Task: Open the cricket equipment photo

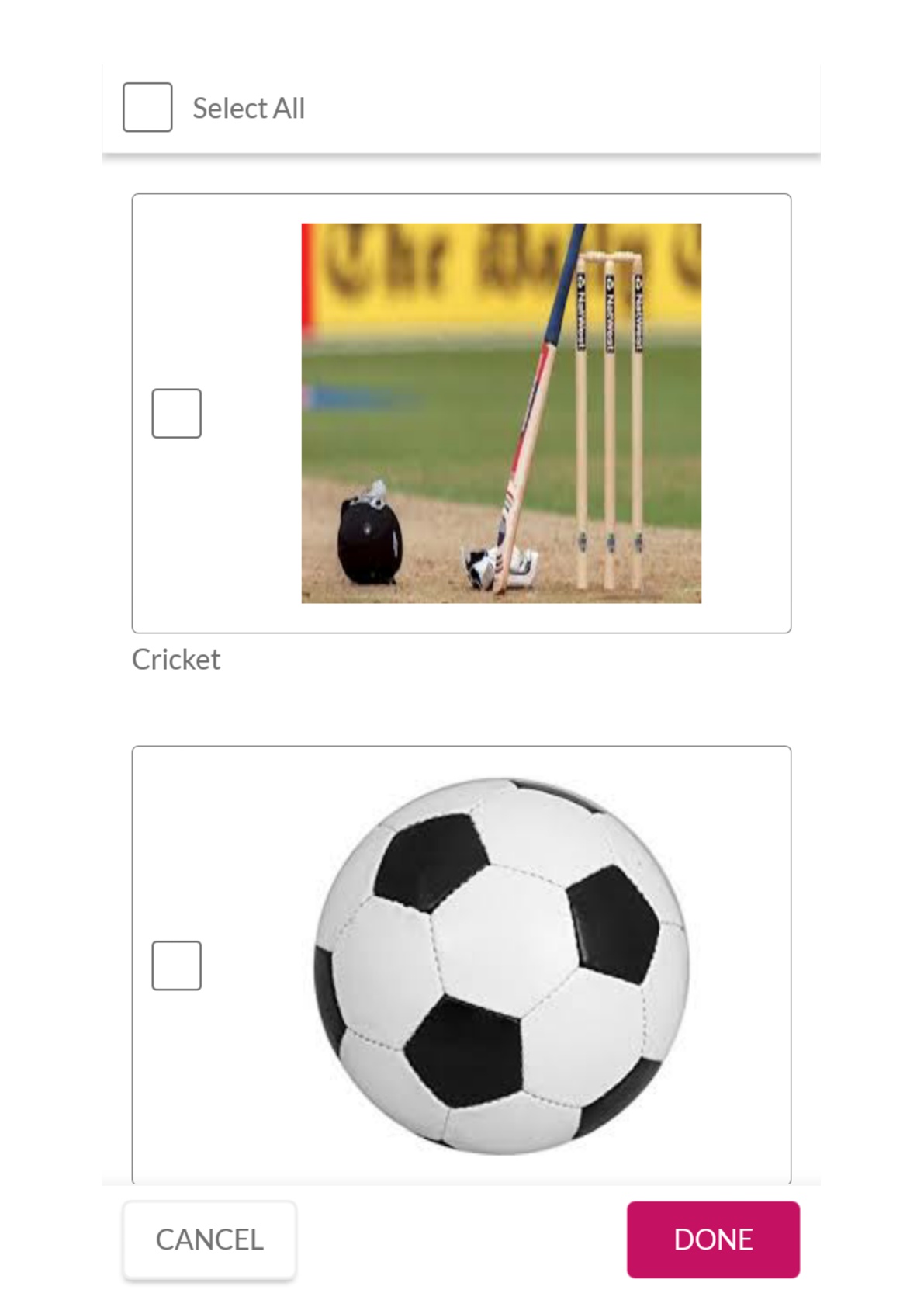Action: [501, 413]
